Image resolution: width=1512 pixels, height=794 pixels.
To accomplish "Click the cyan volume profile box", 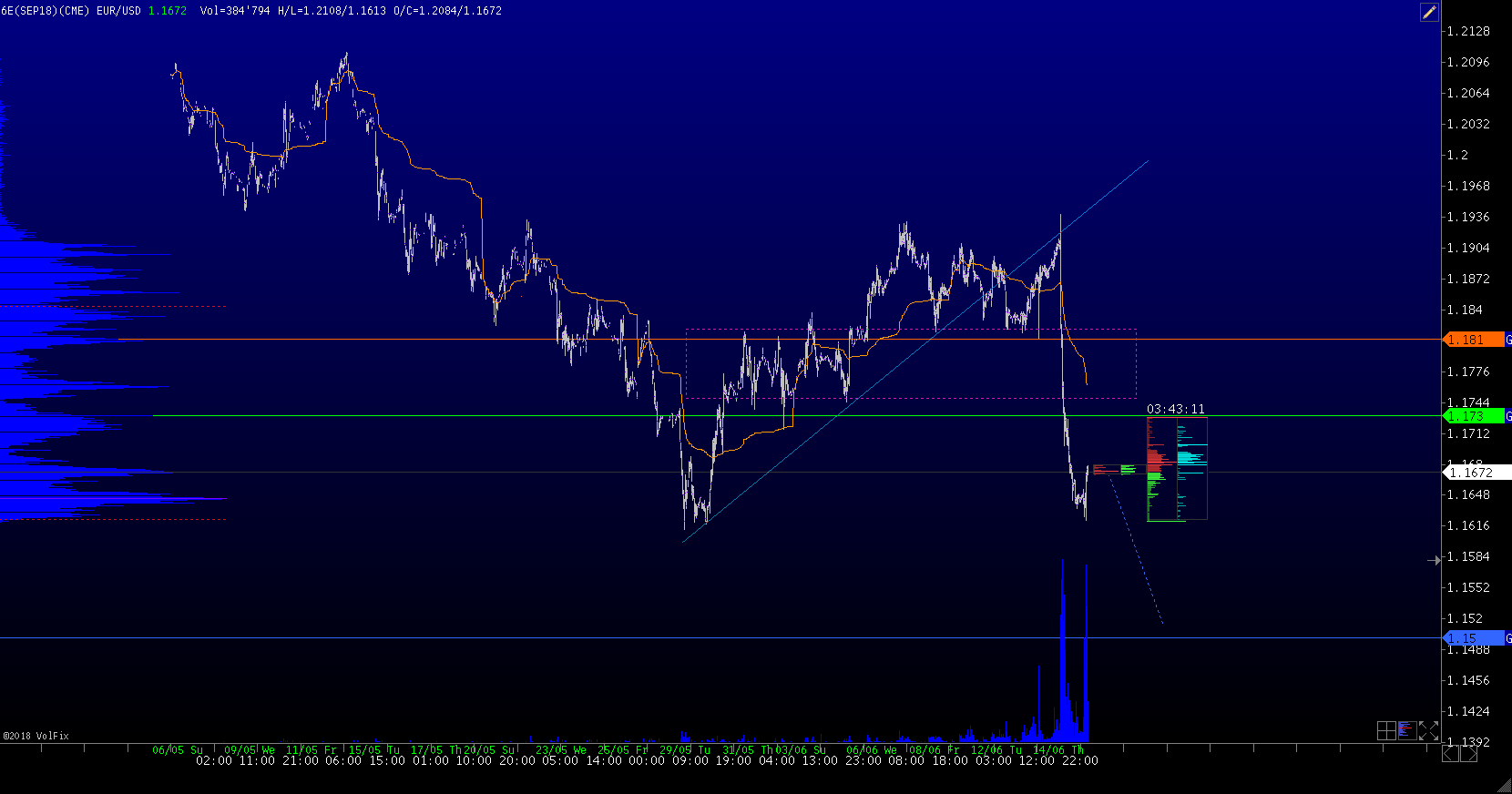I will pos(1192,469).
